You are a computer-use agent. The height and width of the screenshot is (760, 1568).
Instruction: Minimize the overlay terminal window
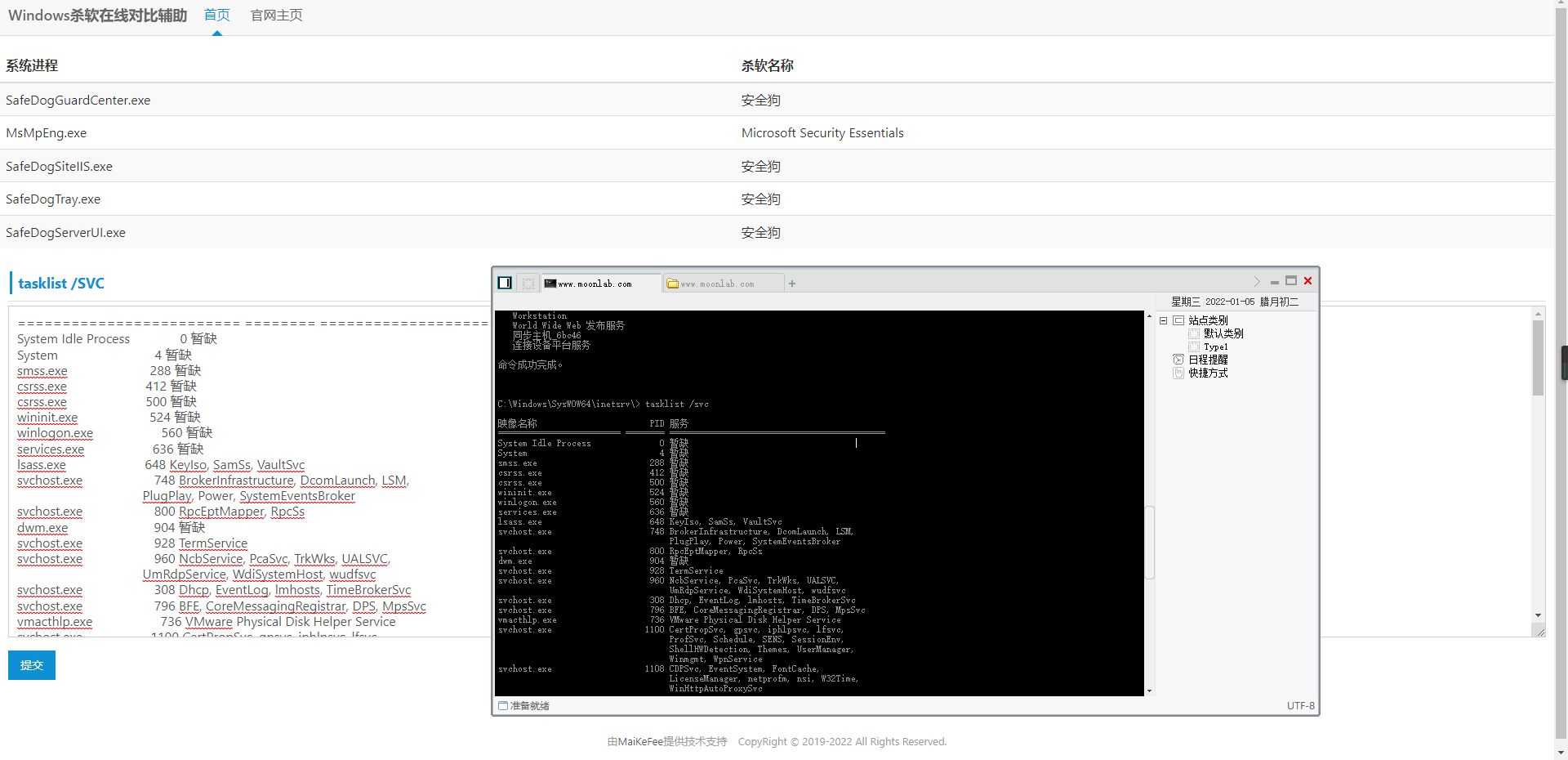pos(1274,282)
